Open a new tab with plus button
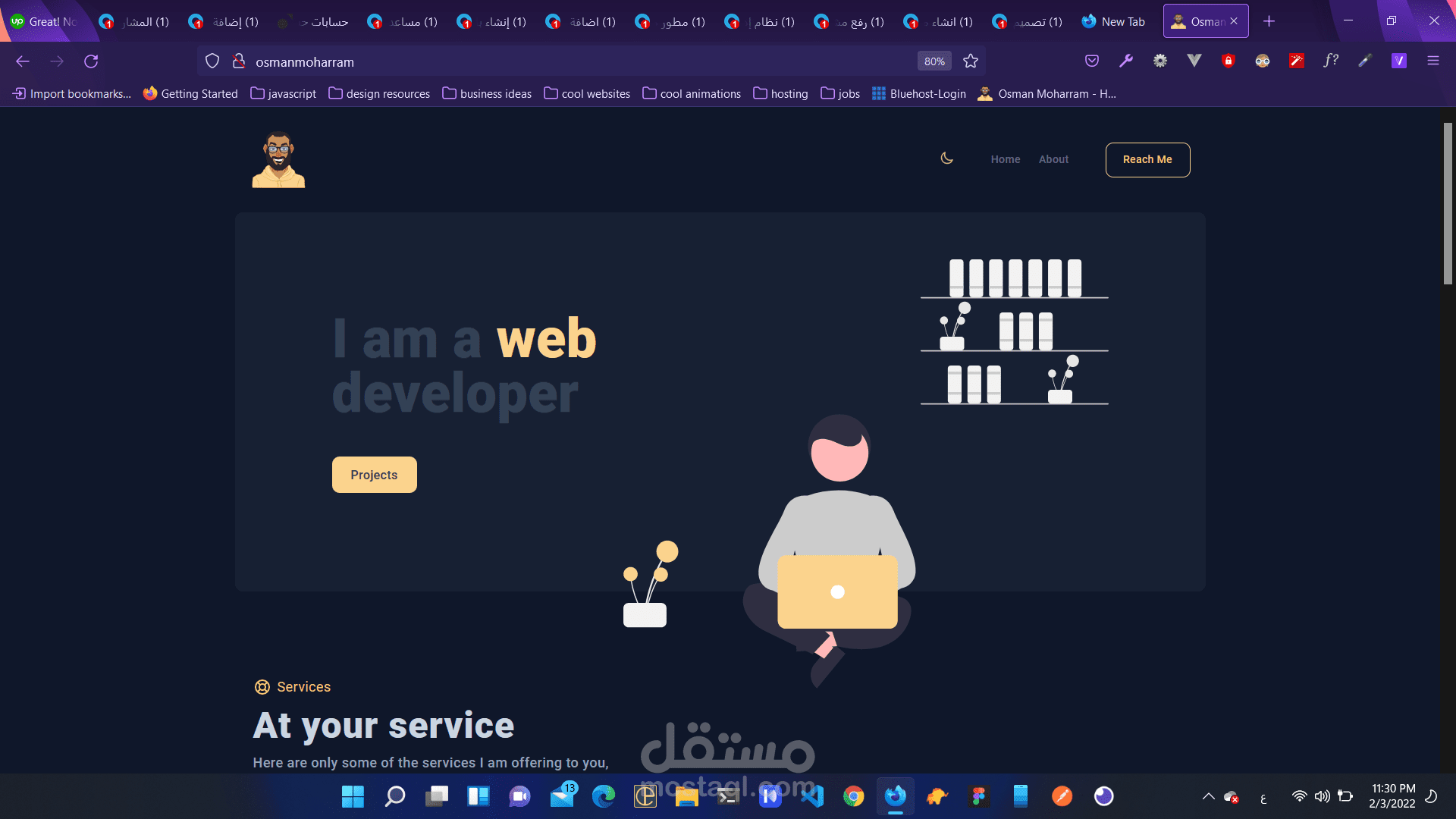This screenshot has height=819, width=1456. [x=1269, y=21]
